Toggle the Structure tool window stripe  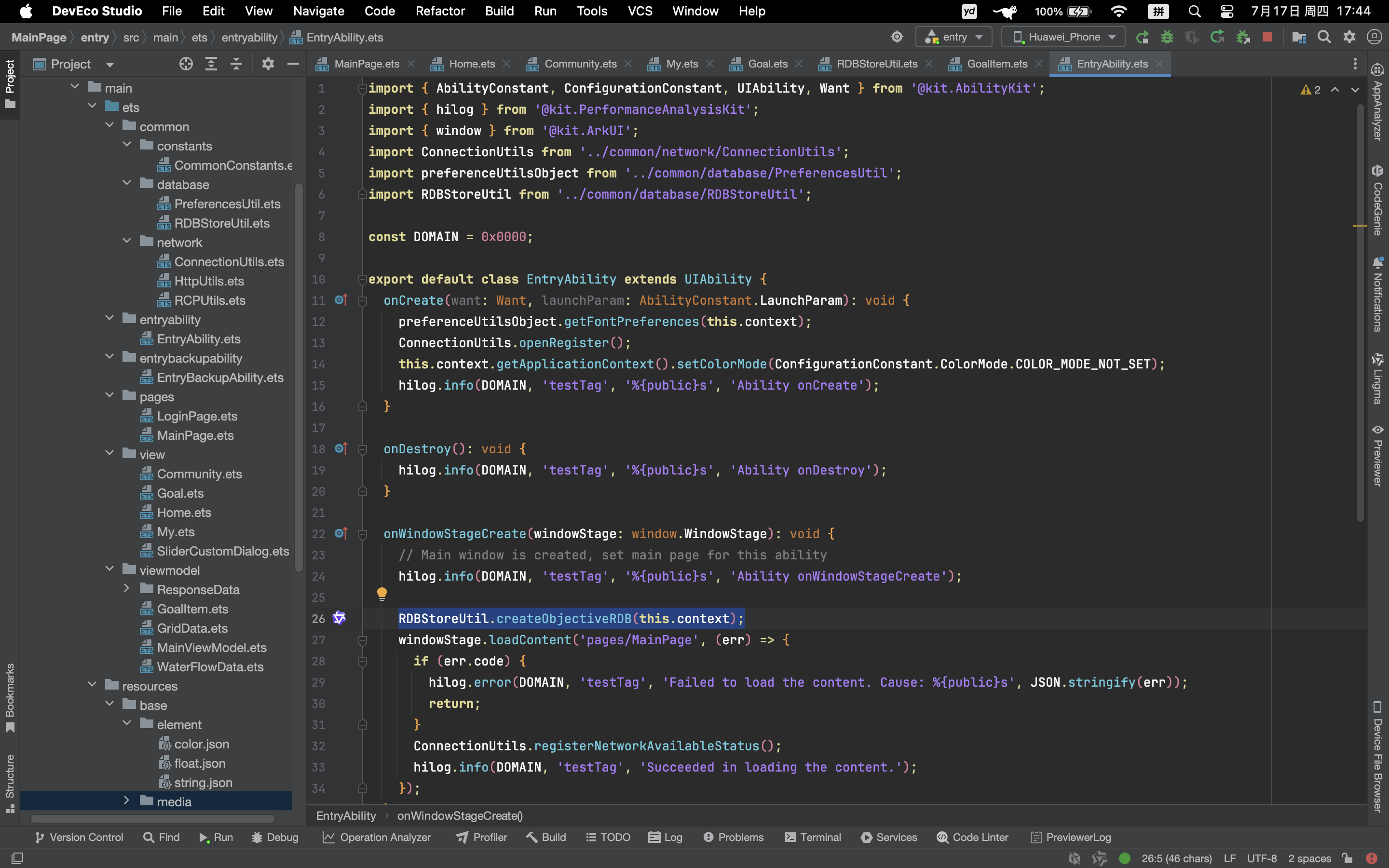tap(10, 784)
